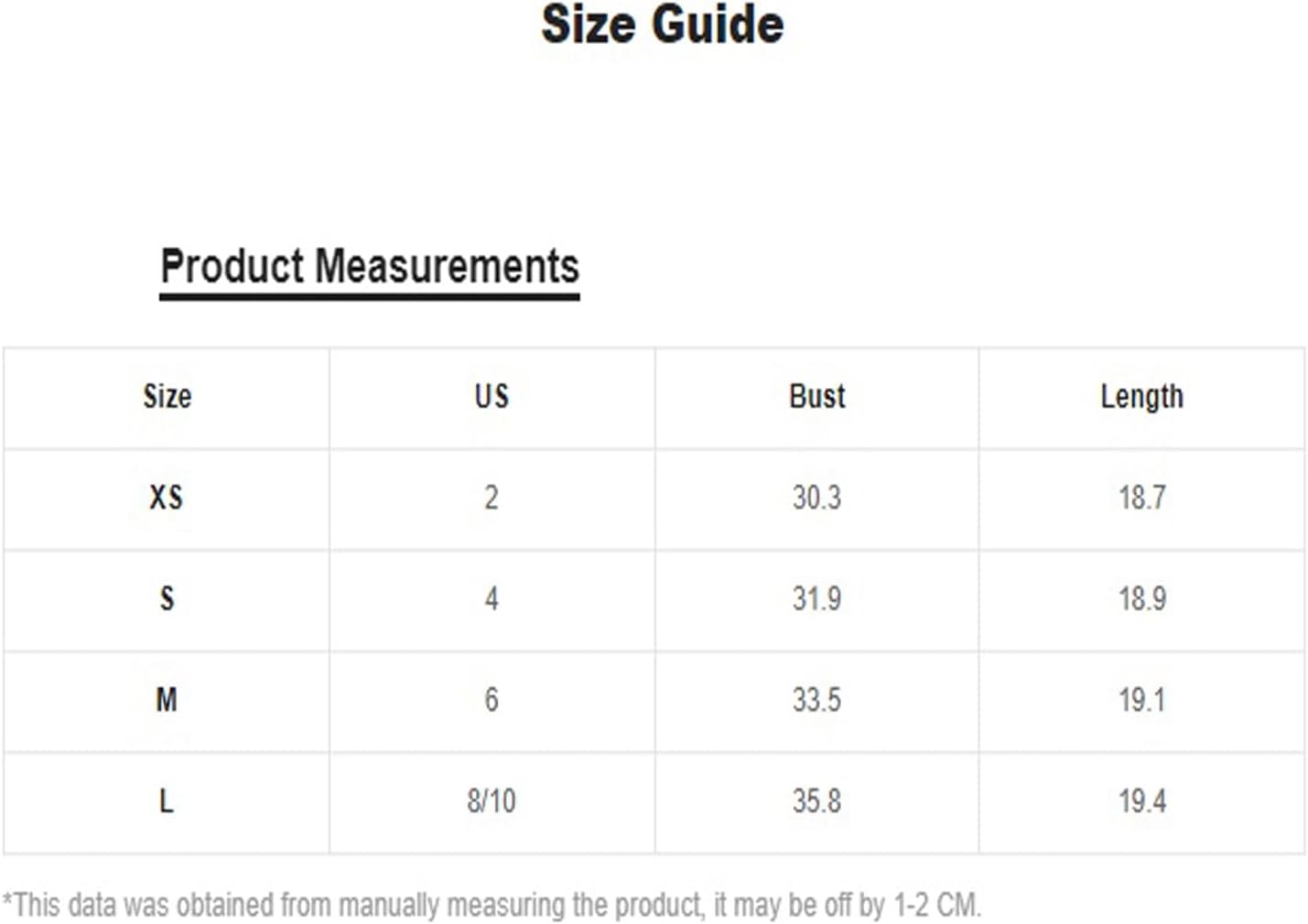The image size is (1308, 924).
Task: Select the Size column header
Action: [168, 396]
